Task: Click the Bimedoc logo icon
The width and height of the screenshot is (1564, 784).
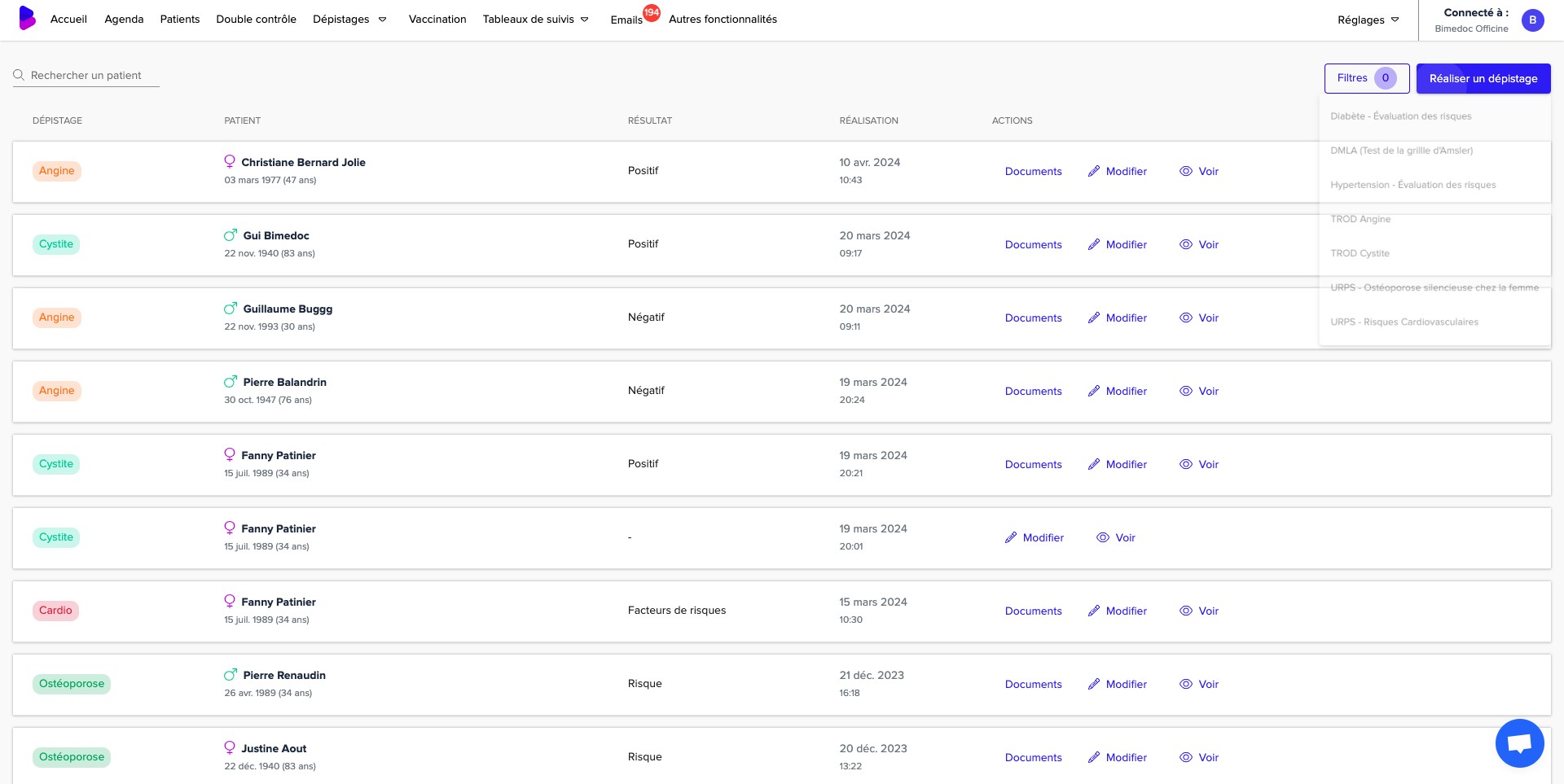Action: pyautogui.click(x=28, y=18)
